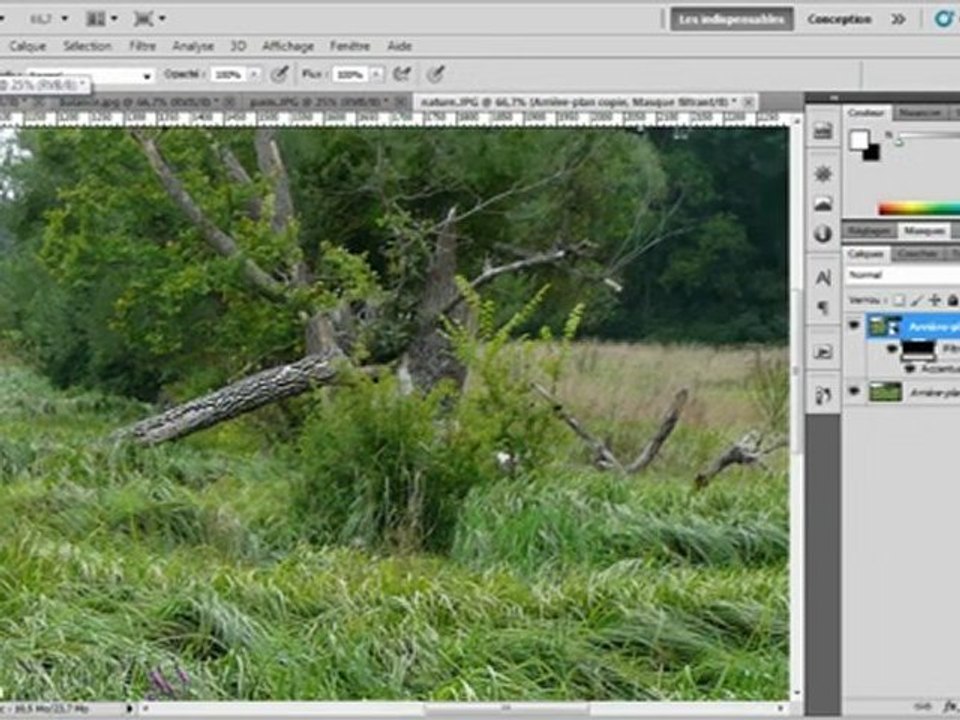Viewport: 960px width, 720px height.
Task: Toggle tablet pressure for opacity
Action: 279,75
